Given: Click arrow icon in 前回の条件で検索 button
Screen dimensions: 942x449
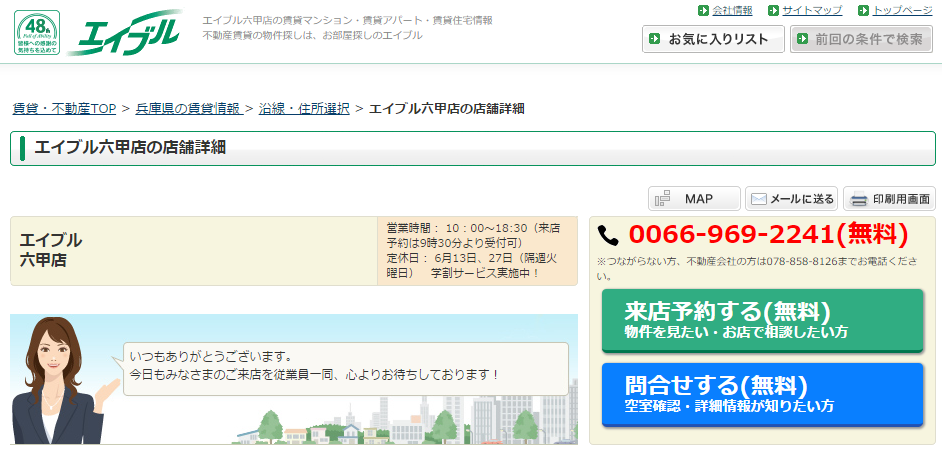Looking at the screenshot, I should 803,40.
